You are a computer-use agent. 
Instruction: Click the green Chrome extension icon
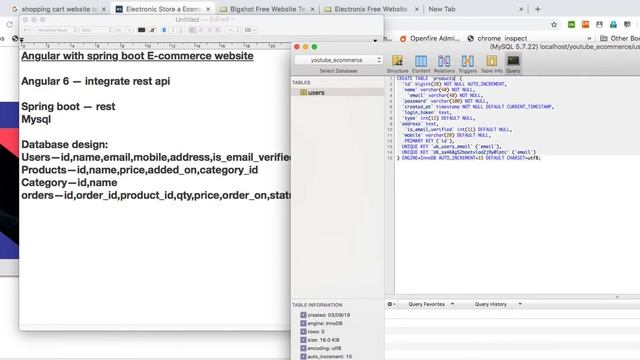point(571,24)
